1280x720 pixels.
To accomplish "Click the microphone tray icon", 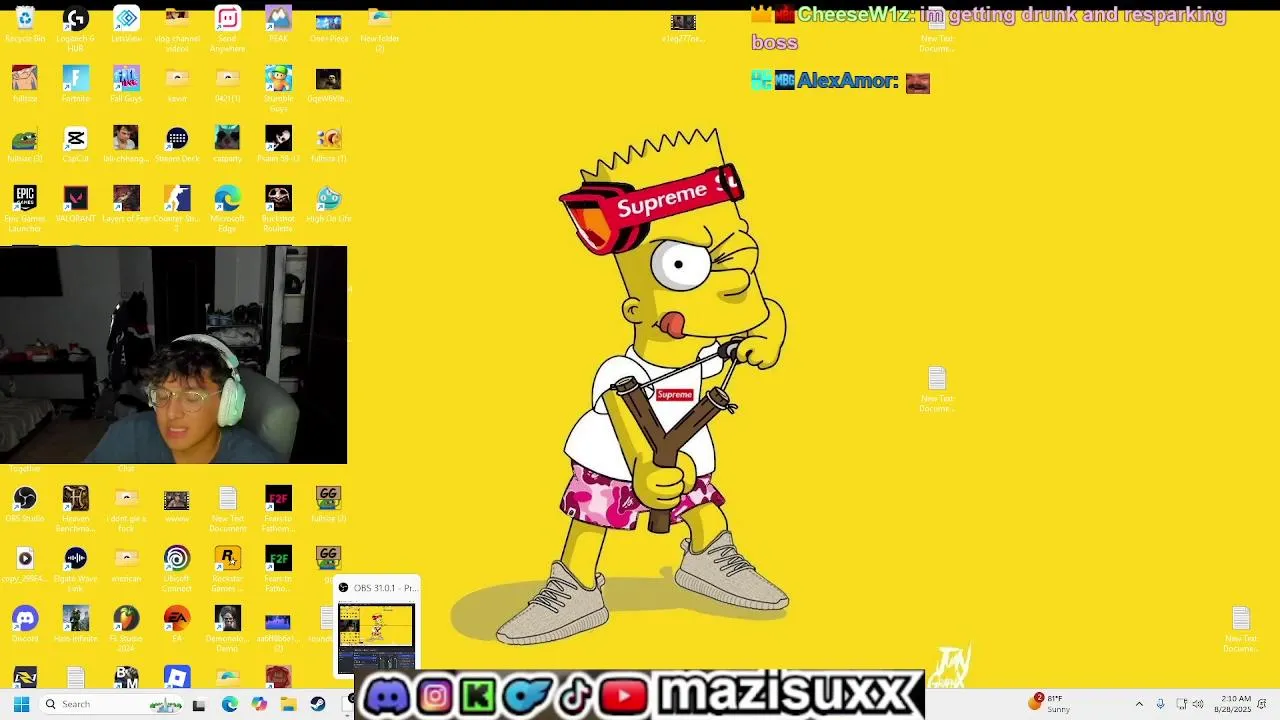I will click(1160, 704).
